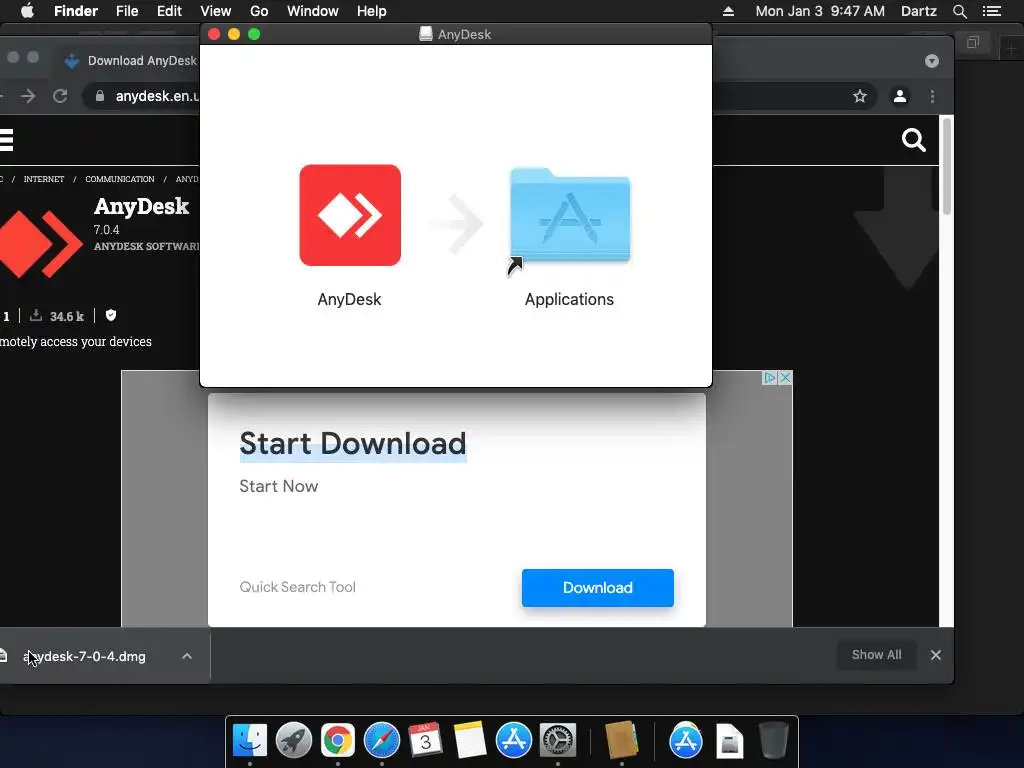Open Notification Center list icon
This screenshot has width=1024, height=768.
click(992, 11)
